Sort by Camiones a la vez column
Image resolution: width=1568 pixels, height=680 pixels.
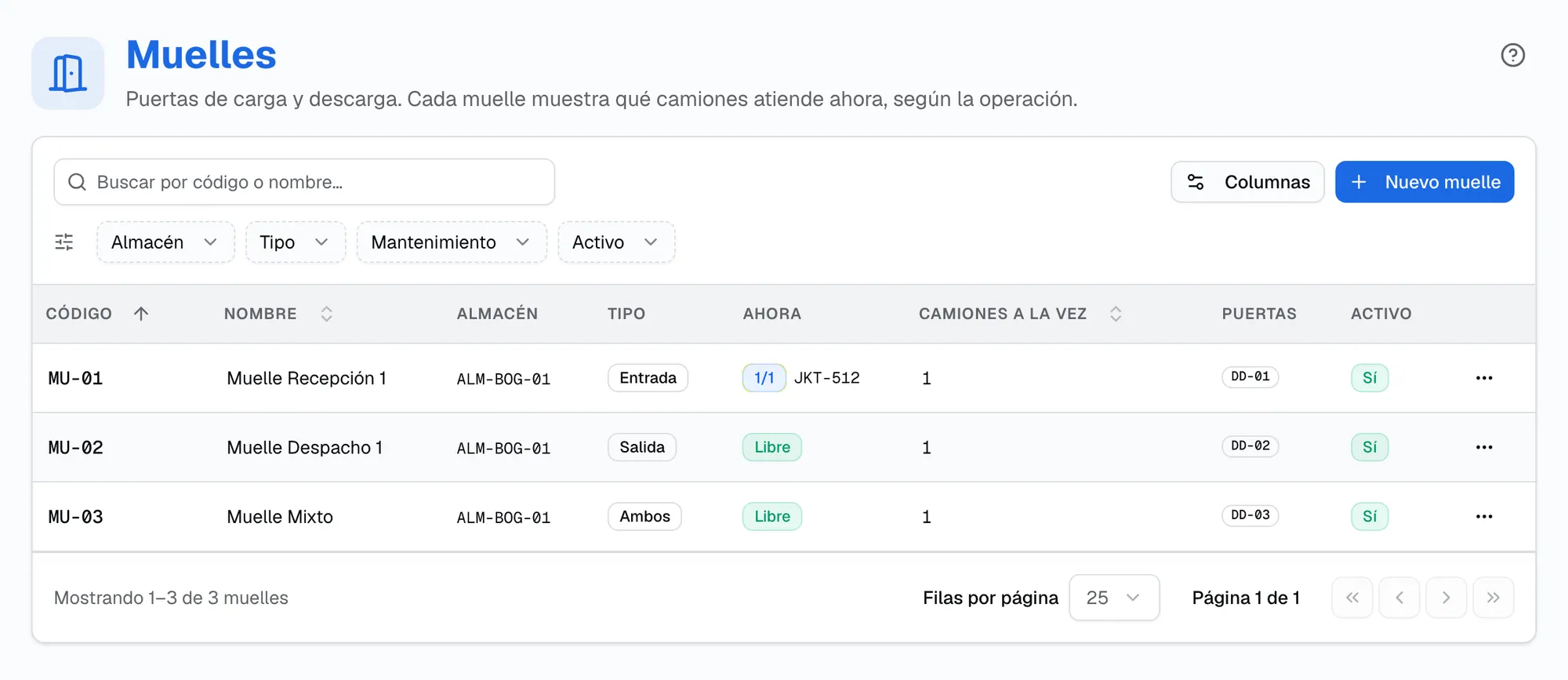(1020, 314)
